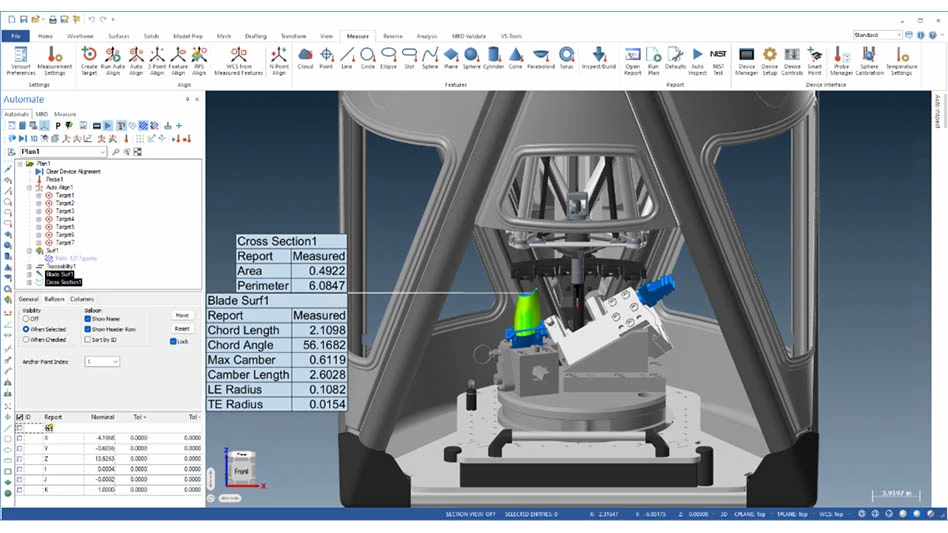The width and height of the screenshot is (948, 533).
Task: Switch to the Analysis ribbon tab
Action: click(x=426, y=36)
